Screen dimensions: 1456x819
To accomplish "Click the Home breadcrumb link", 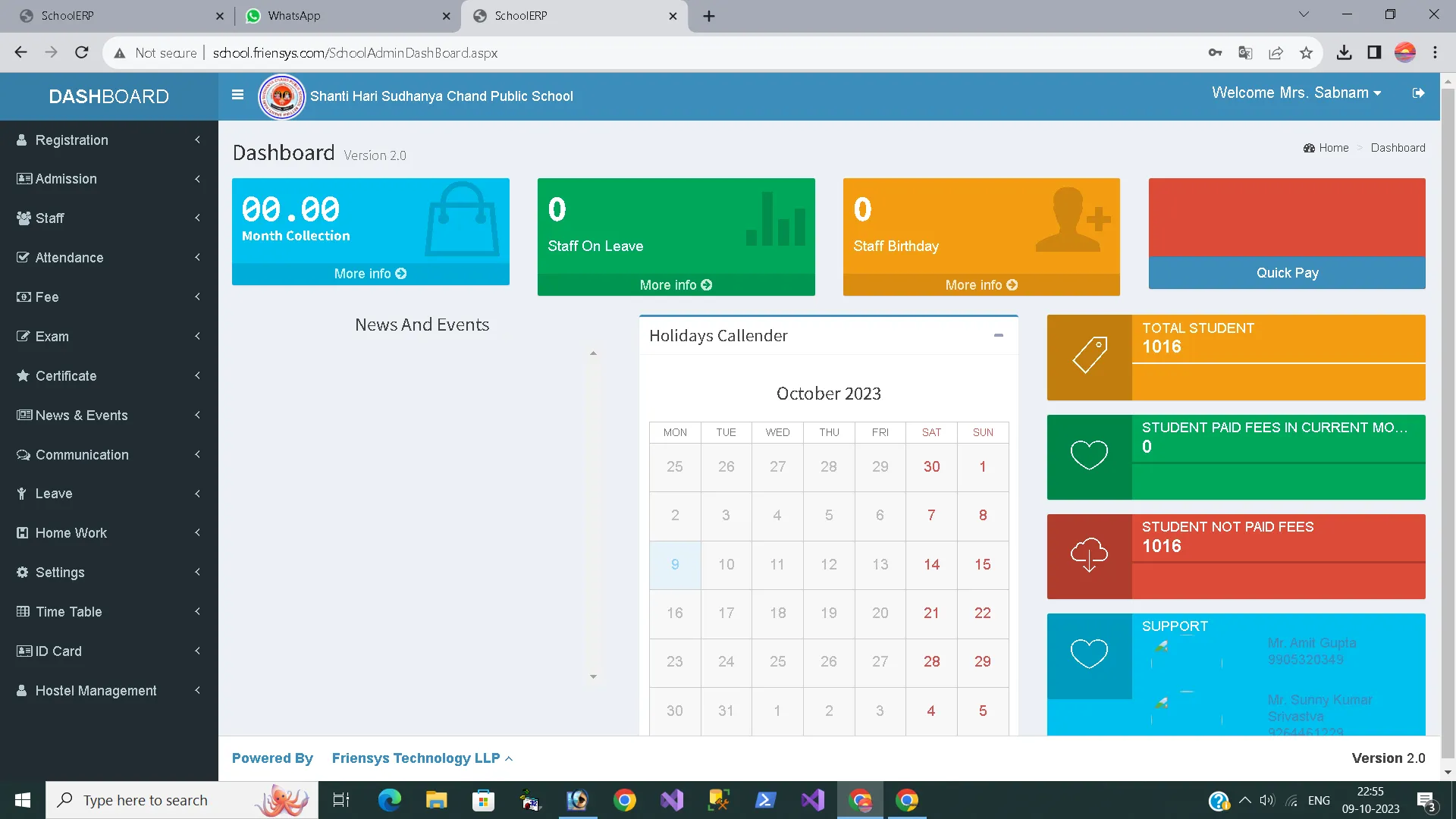I will click(x=1326, y=148).
